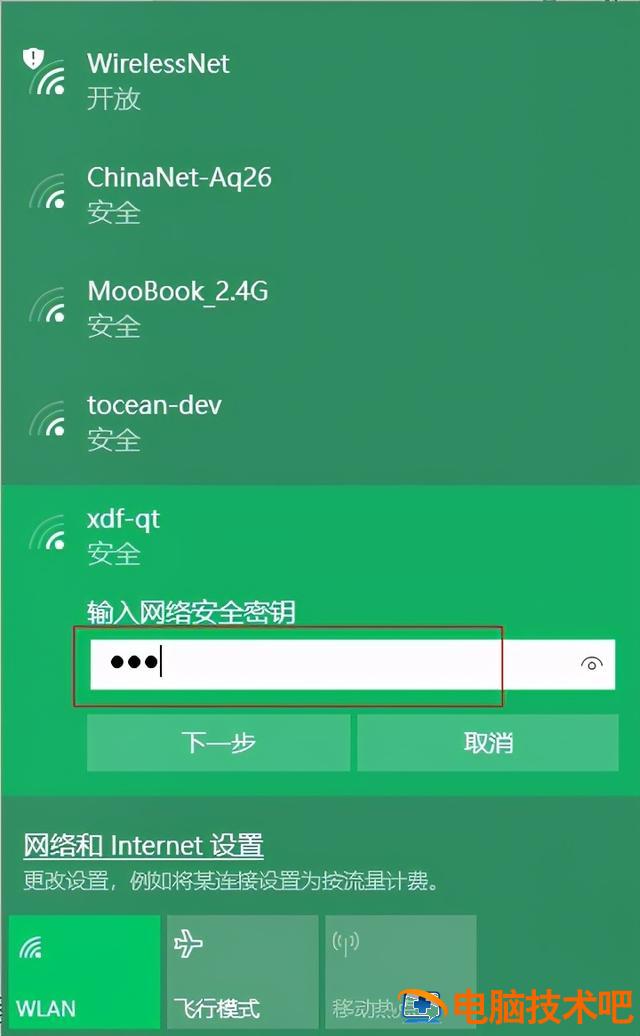640x1036 pixels.
Task: Click the airplane icon on 飞行模式 tile
Action: tap(188, 944)
